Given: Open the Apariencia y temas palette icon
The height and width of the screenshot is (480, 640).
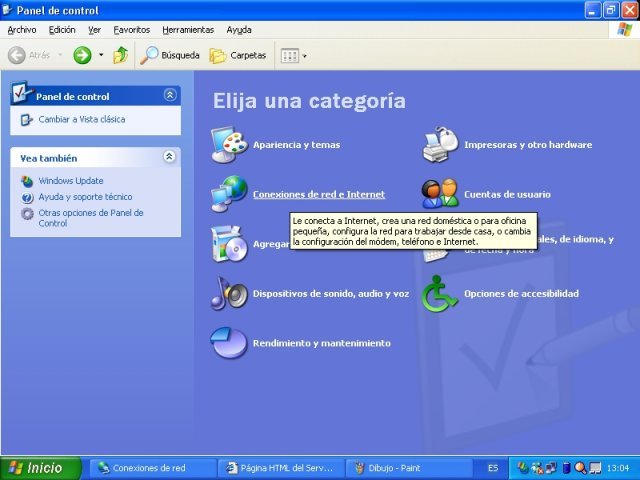Looking at the screenshot, I should pos(229,145).
